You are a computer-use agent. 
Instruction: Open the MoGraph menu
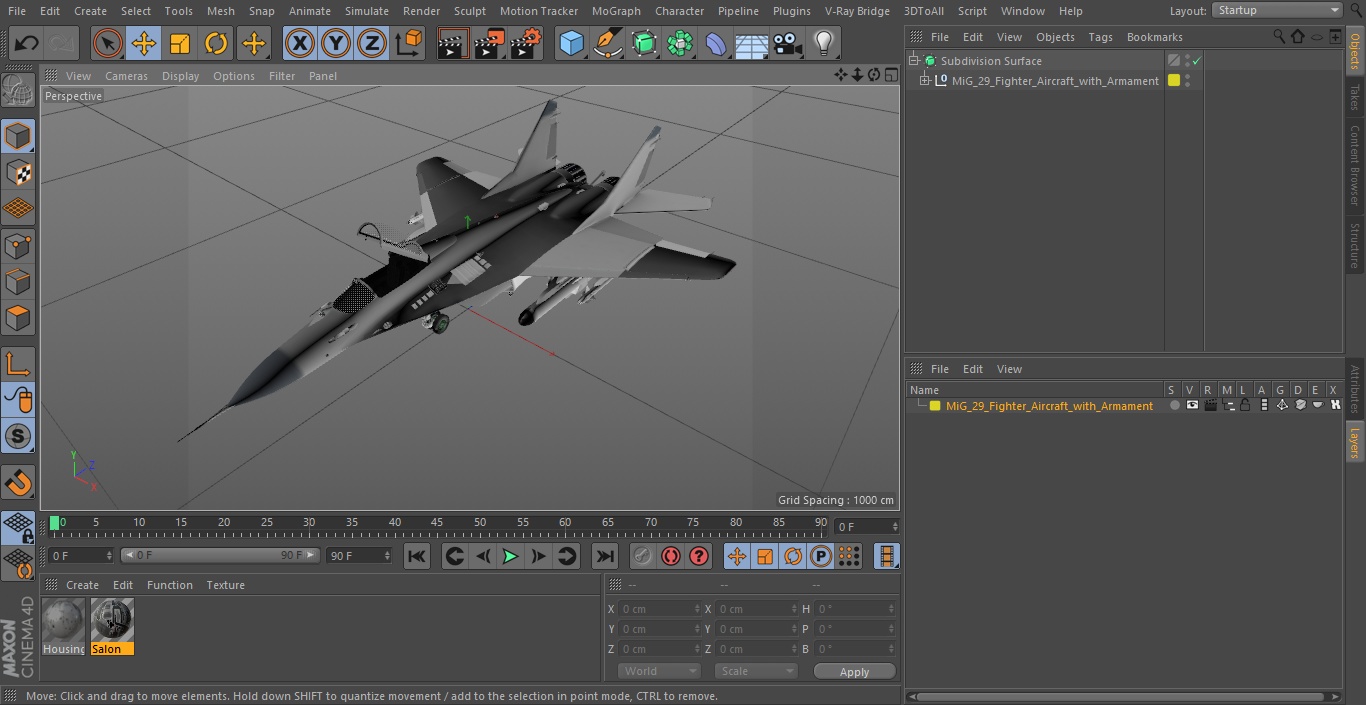[616, 11]
